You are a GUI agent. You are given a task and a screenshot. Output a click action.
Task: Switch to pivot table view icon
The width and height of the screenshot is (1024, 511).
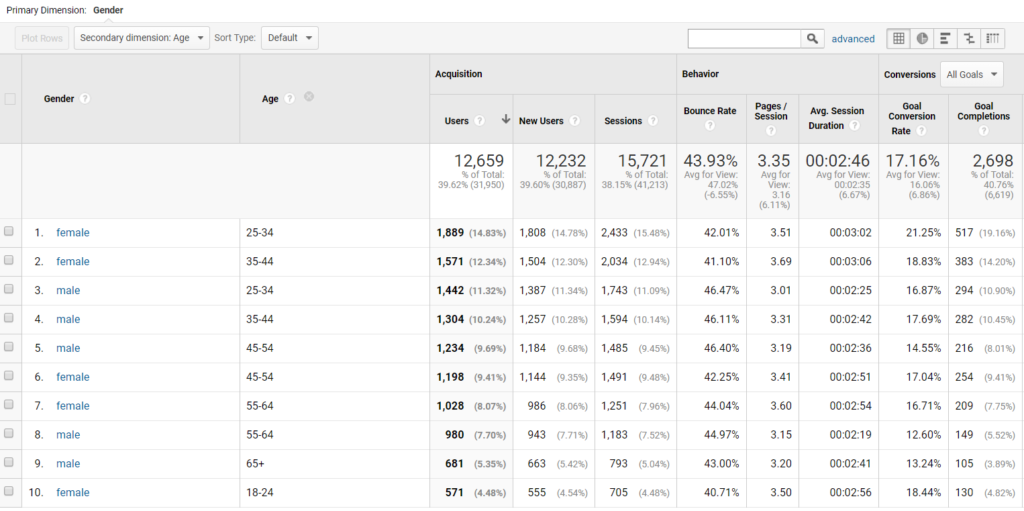pos(993,39)
